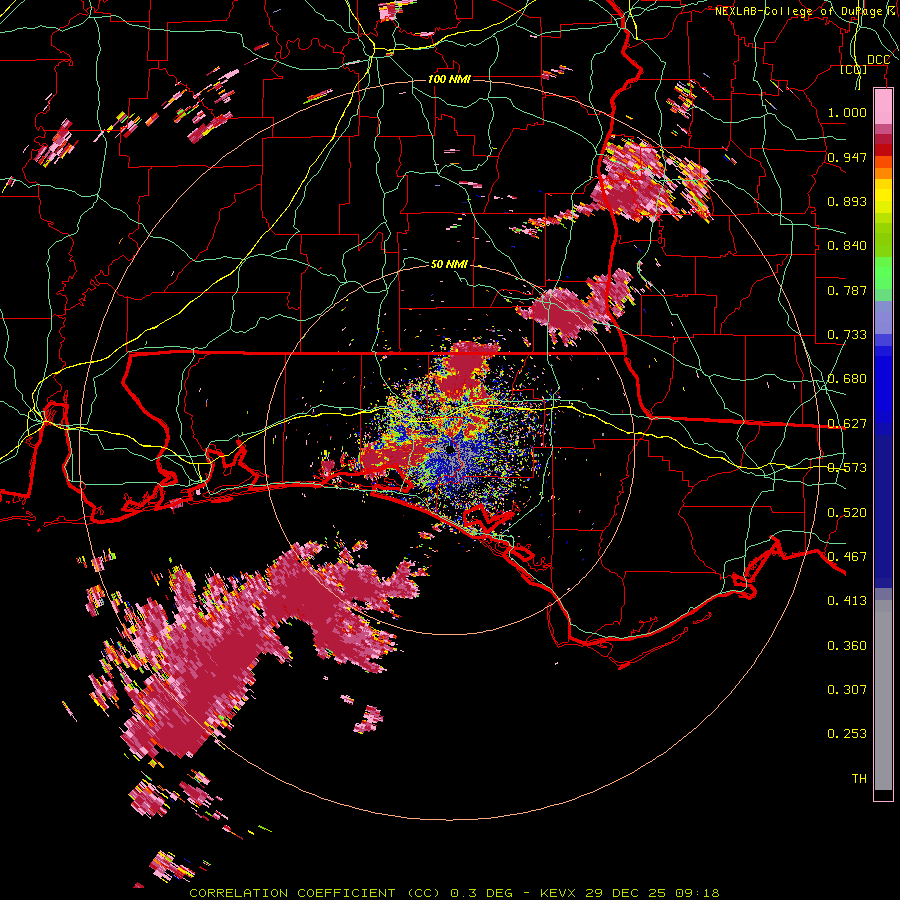Select the 0.467 scale value
This screenshot has height=900, width=900.
[x=847, y=557]
